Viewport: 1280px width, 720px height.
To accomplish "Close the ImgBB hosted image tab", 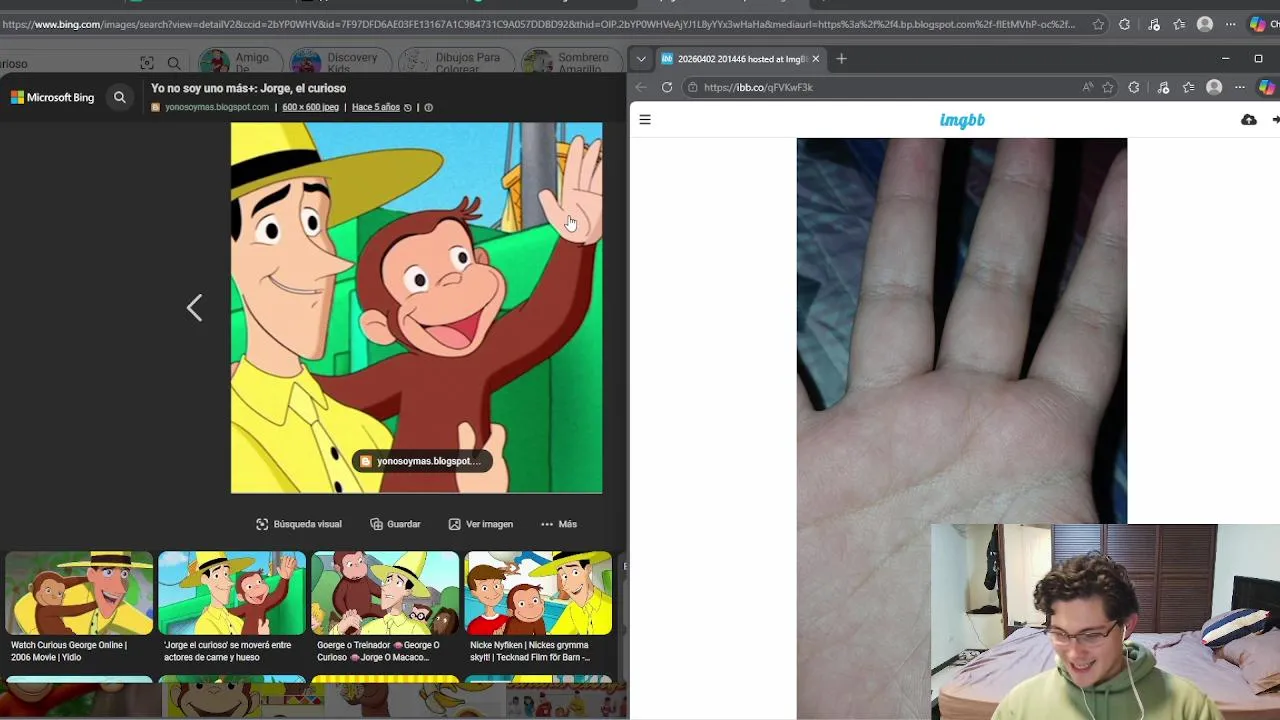I will coord(815,59).
